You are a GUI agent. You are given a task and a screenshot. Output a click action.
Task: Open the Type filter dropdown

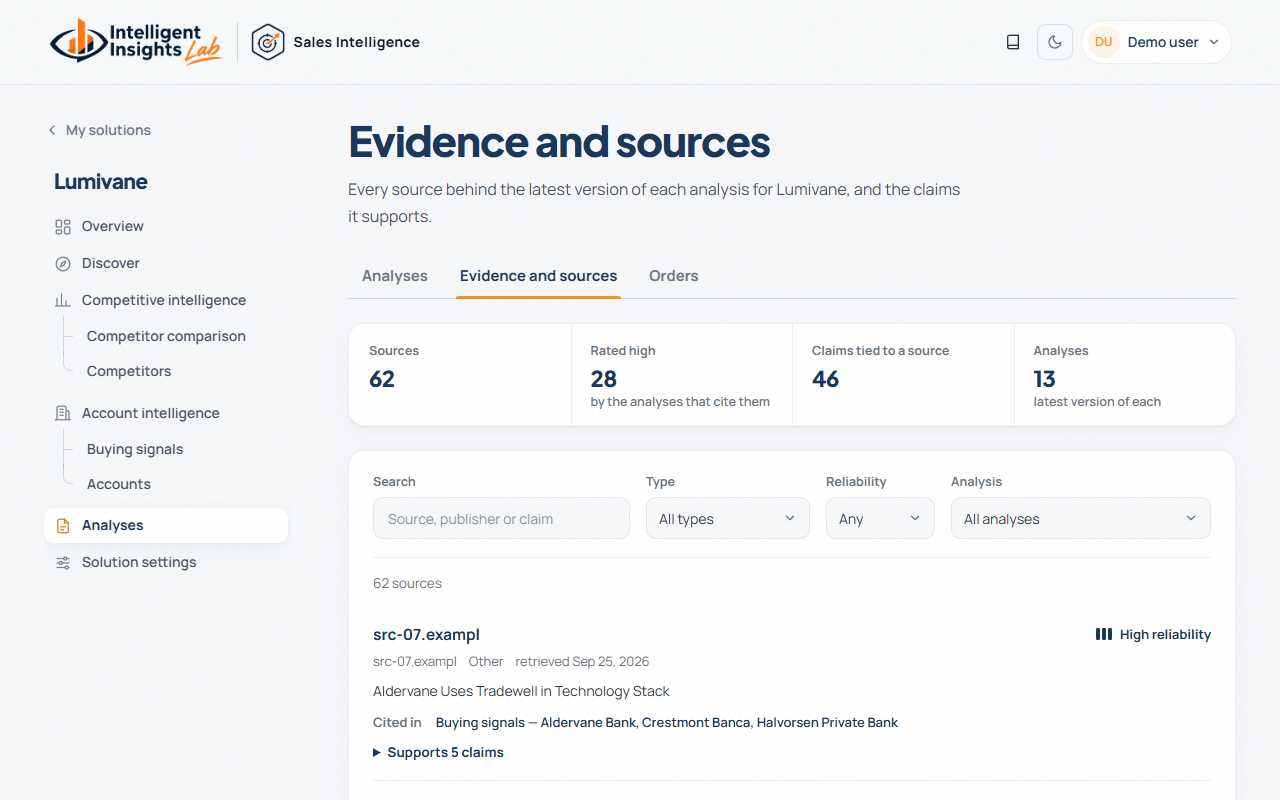click(x=728, y=518)
